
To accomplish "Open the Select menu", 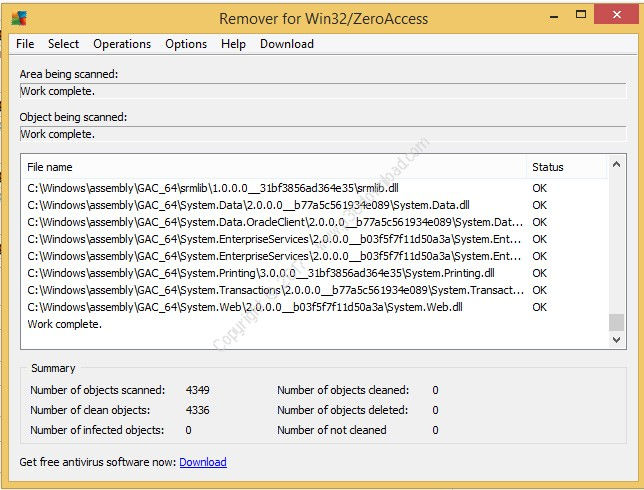I will (63, 44).
